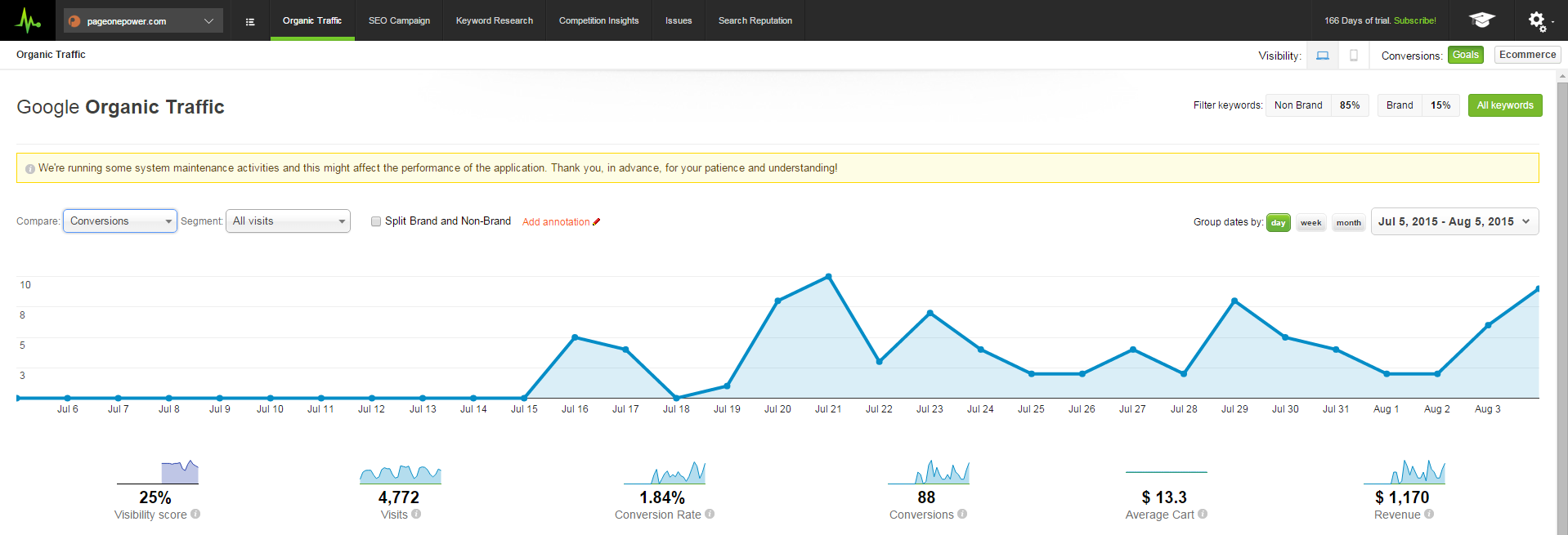Filter by Non Brand keywords
The height and width of the screenshot is (535, 1568).
[1298, 105]
